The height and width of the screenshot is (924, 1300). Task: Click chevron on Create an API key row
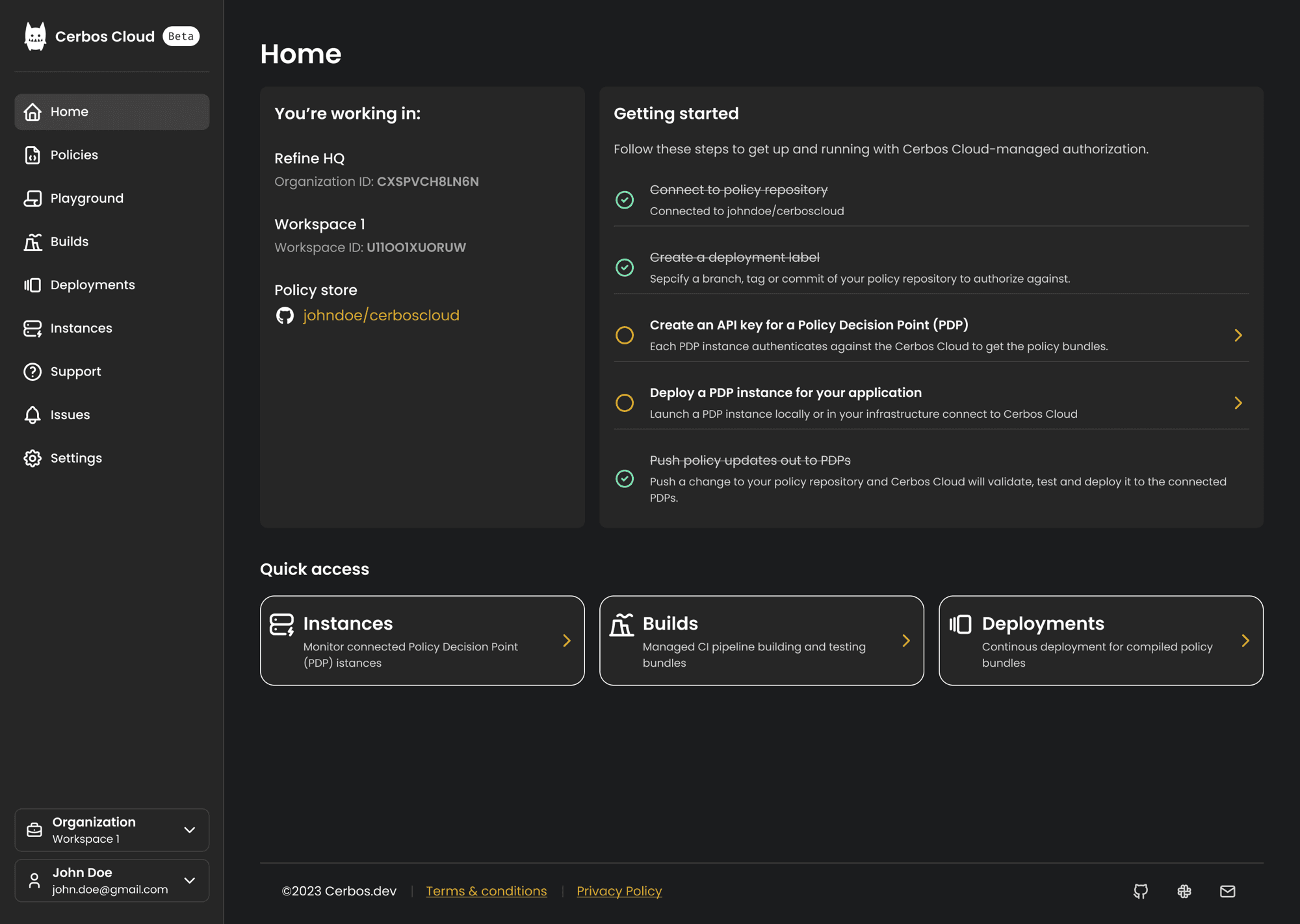click(x=1238, y=335)
